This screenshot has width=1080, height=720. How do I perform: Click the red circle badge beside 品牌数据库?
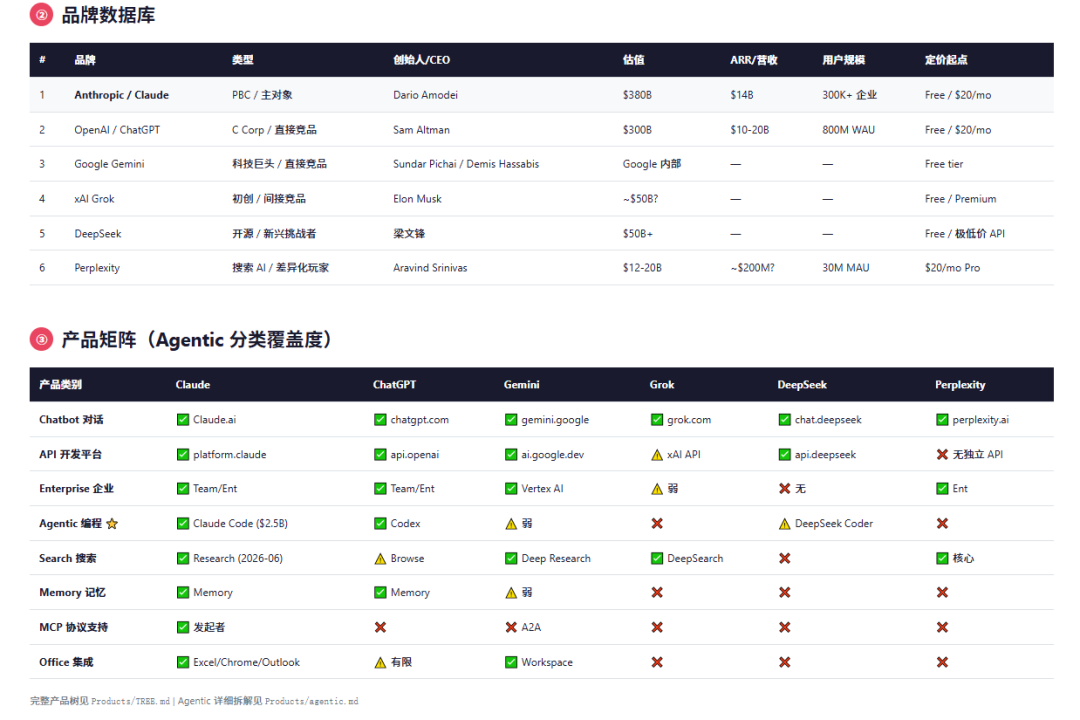(41, 14)
